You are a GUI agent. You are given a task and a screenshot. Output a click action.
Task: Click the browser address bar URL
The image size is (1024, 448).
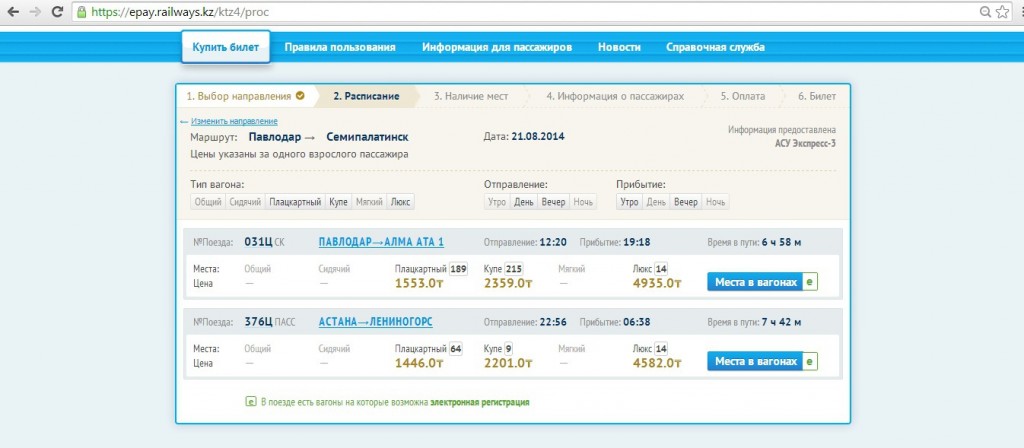(182, 13)
